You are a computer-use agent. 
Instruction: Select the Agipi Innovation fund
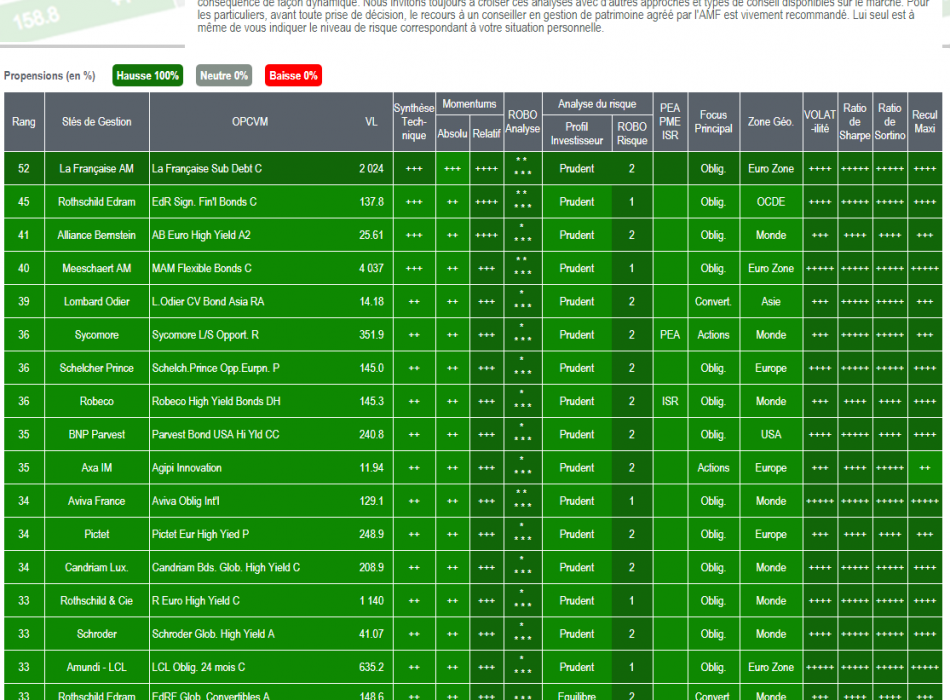point(187,468)
